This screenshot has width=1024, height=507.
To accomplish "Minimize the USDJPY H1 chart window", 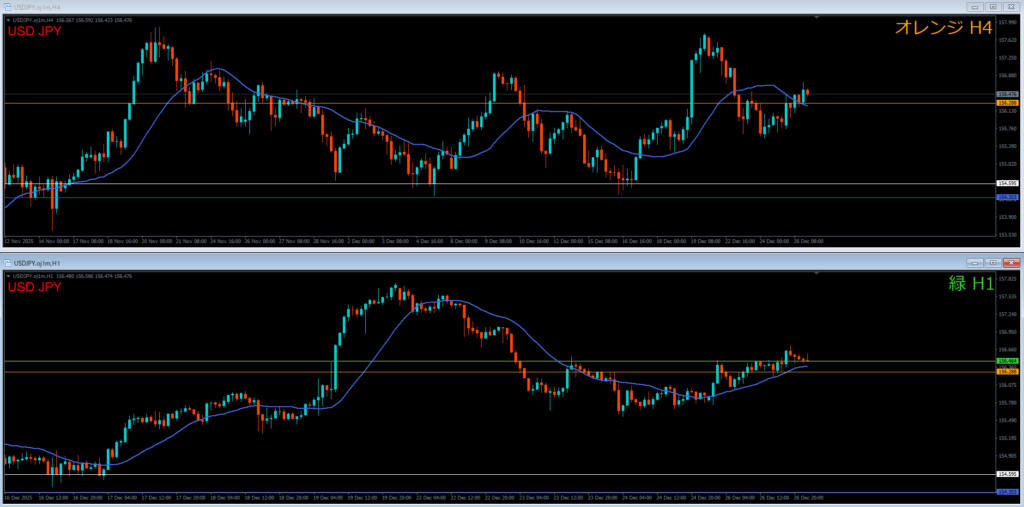I will coord(974,262).
